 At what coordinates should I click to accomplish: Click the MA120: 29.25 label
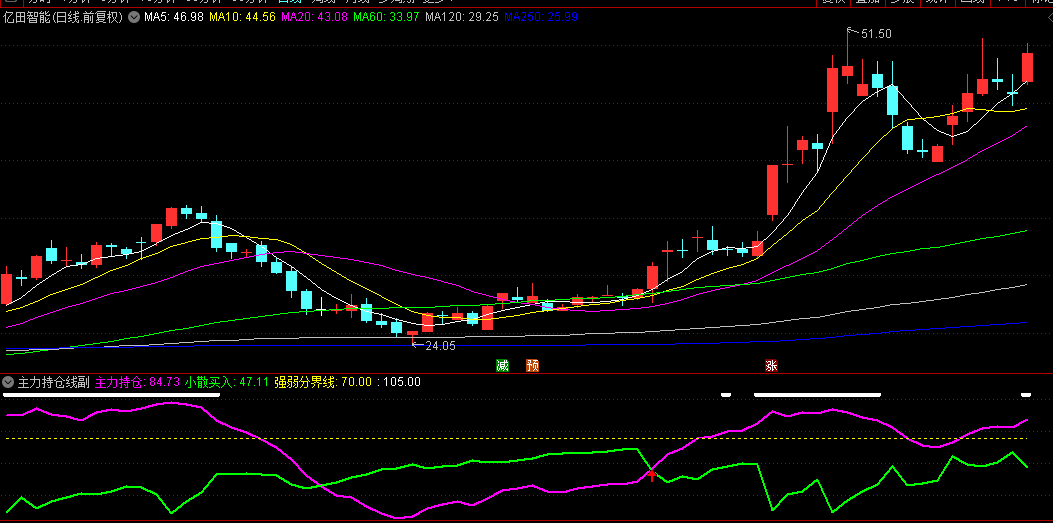point(462,17)
